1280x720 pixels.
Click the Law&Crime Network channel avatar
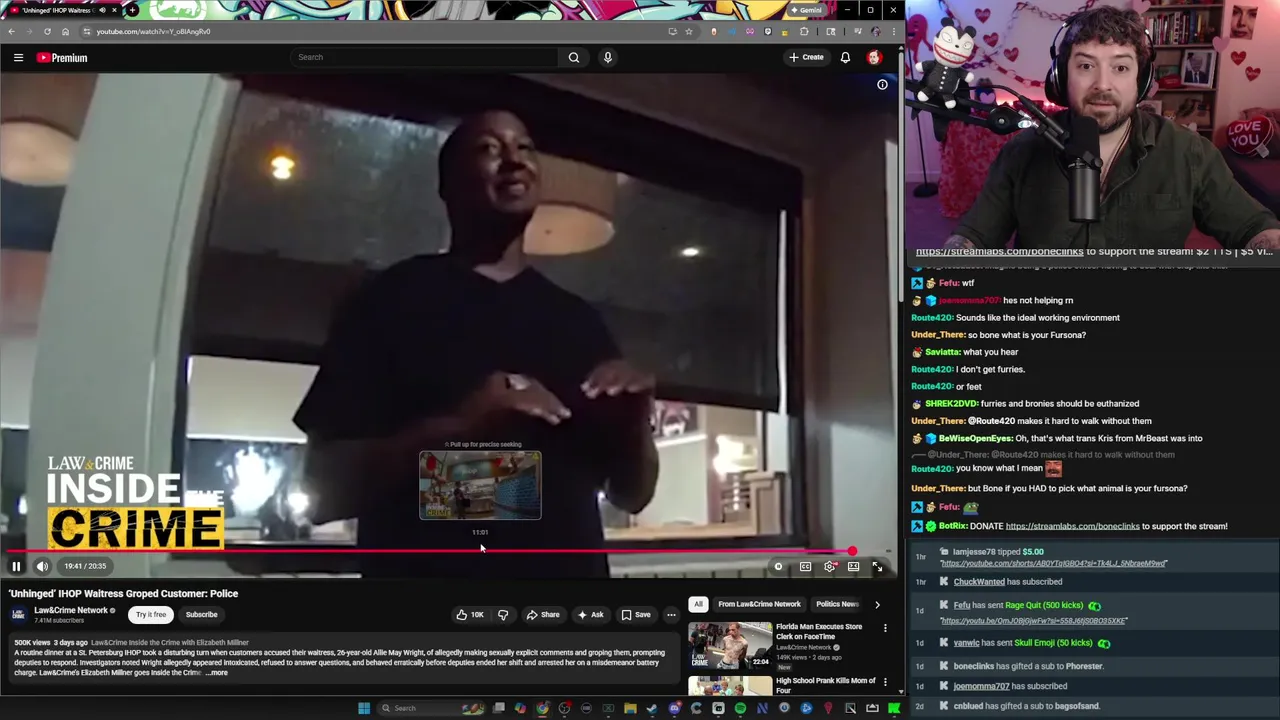pos(18,615)
